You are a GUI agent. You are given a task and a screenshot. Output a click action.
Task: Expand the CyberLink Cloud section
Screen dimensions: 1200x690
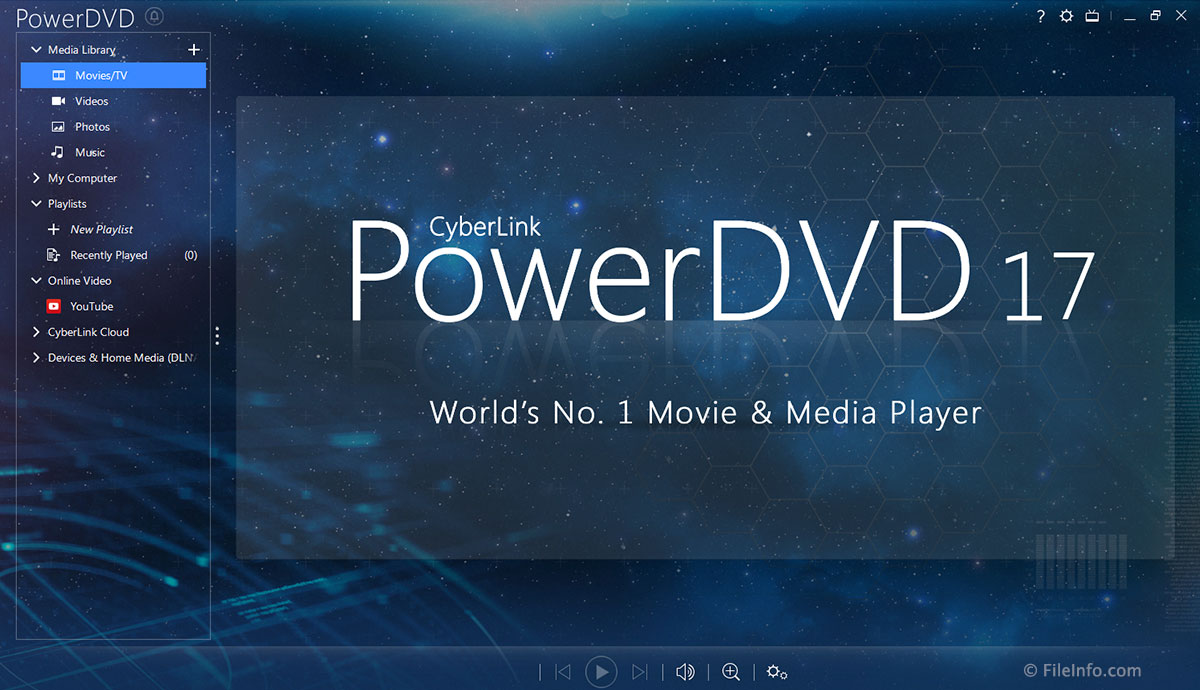36,332
